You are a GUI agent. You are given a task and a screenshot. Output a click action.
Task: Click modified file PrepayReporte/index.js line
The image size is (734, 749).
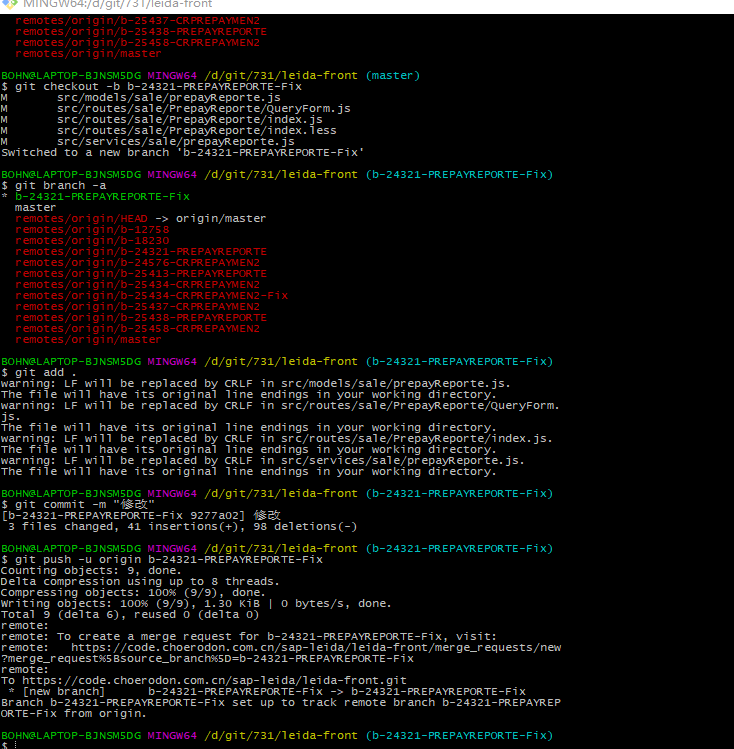[162, 119]
